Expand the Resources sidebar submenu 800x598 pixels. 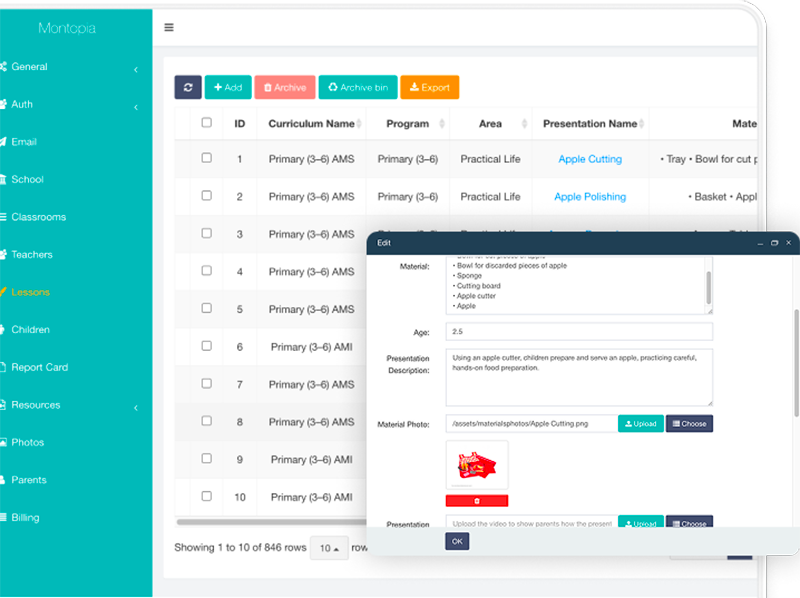pos(36,405)
